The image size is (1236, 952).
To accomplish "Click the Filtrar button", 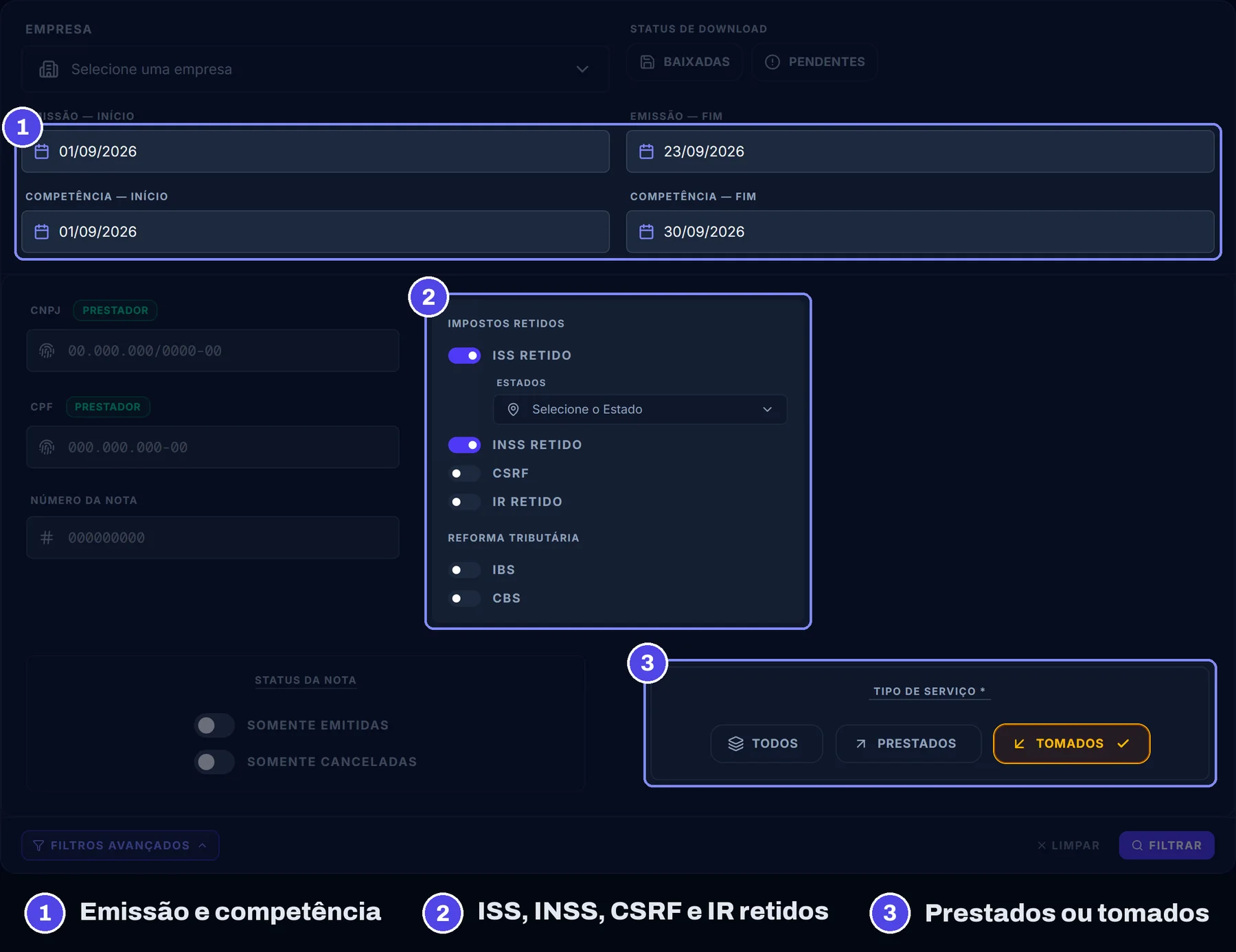I will point(1167,846).
